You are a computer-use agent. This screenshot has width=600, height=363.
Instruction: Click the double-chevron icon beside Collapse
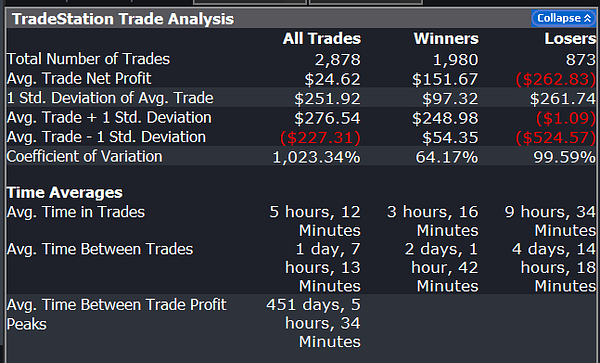[x=588, y=18]
